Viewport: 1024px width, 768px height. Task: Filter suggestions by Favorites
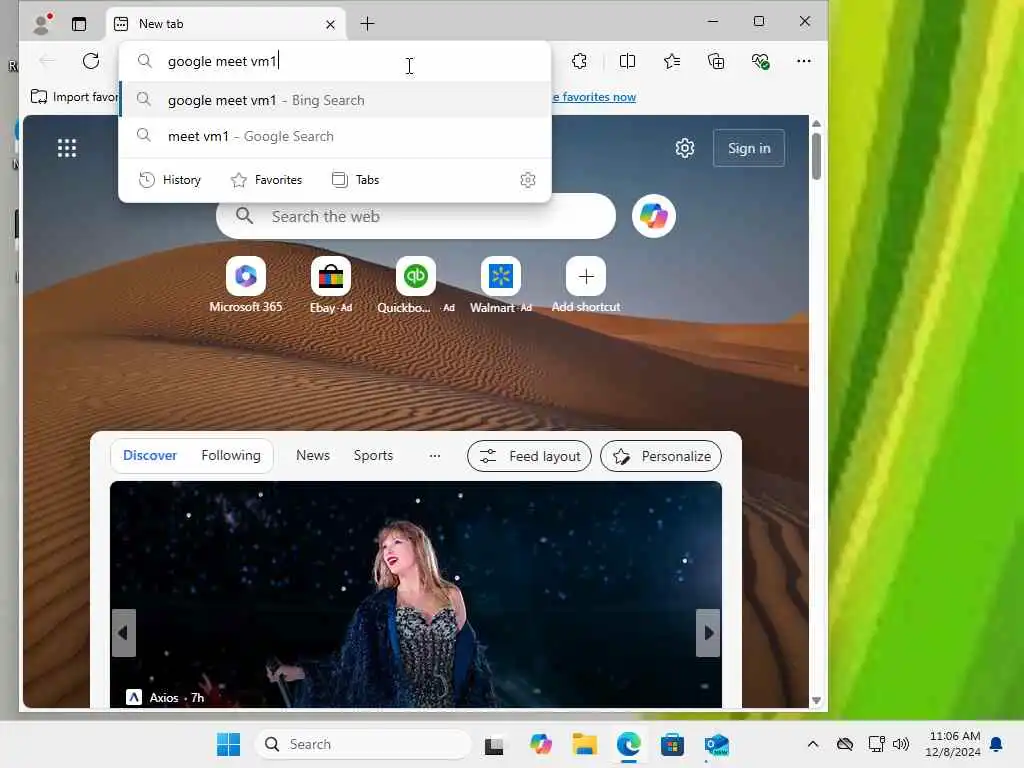click(x=266, y=180)
